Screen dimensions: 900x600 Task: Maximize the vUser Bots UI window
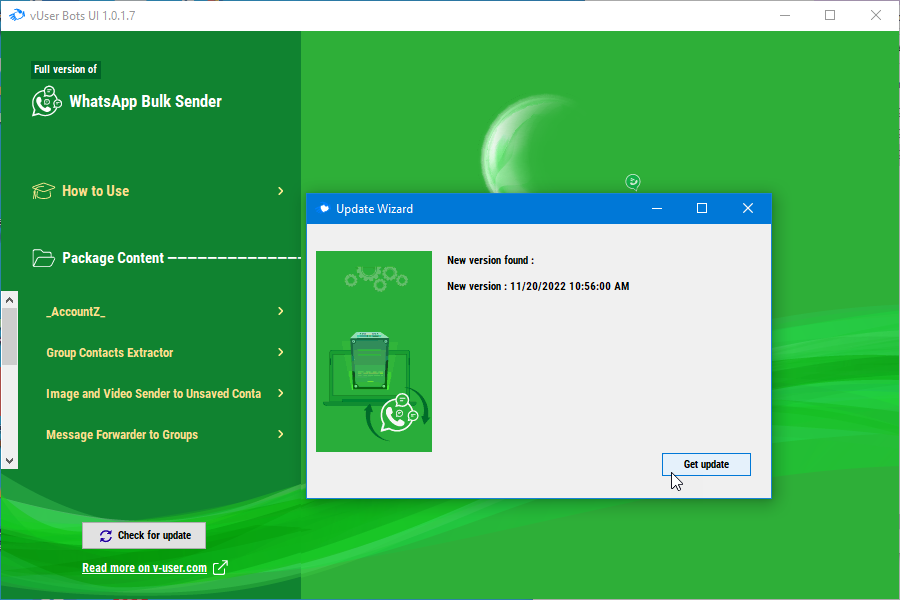point(830,15)
